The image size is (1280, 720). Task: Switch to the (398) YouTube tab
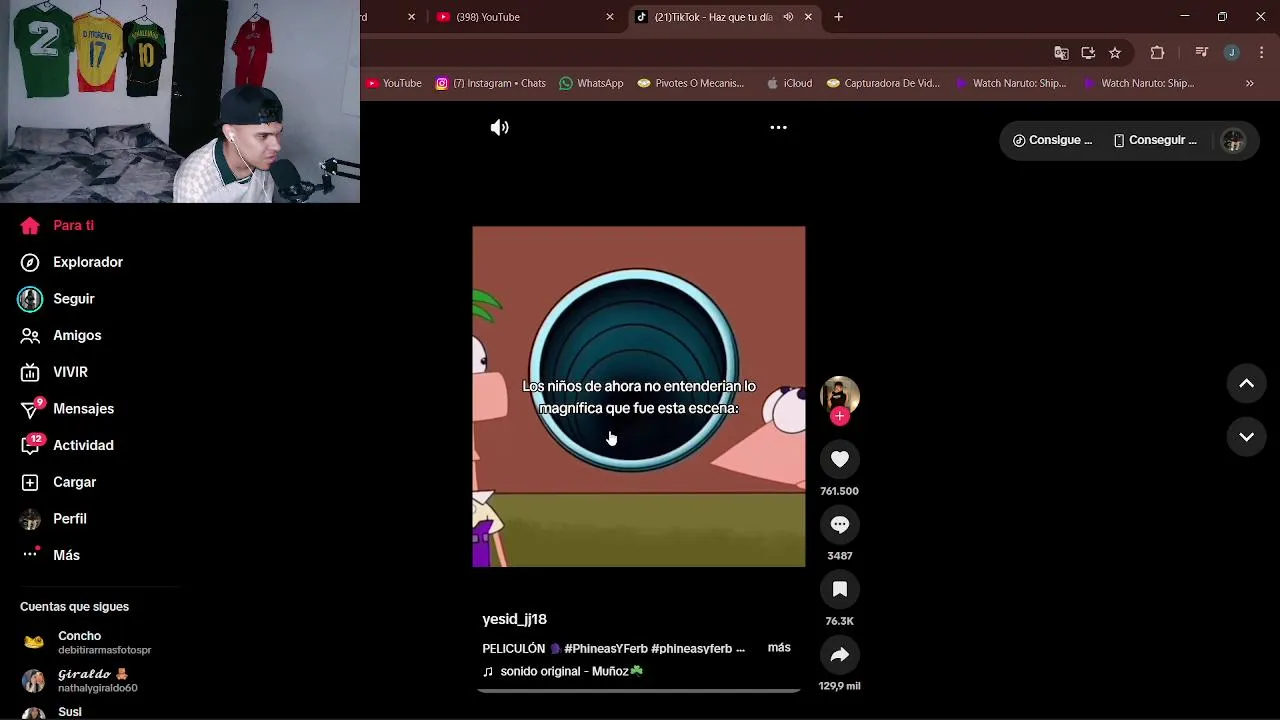tap(522, 17)
